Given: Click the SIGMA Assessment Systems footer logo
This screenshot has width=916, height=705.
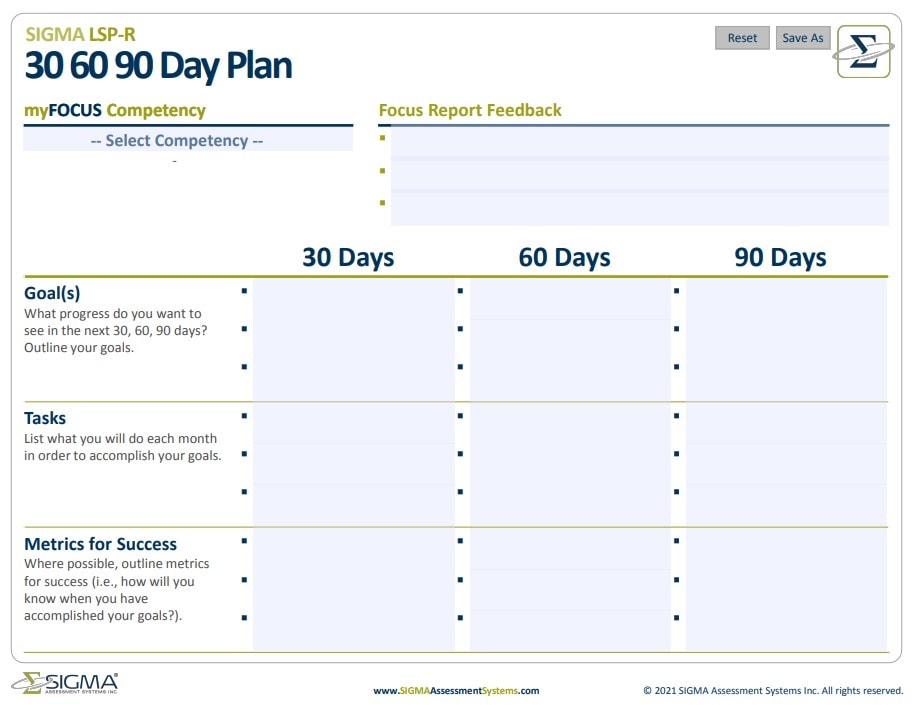Looking at the screenshot, I should click(66, 684).
